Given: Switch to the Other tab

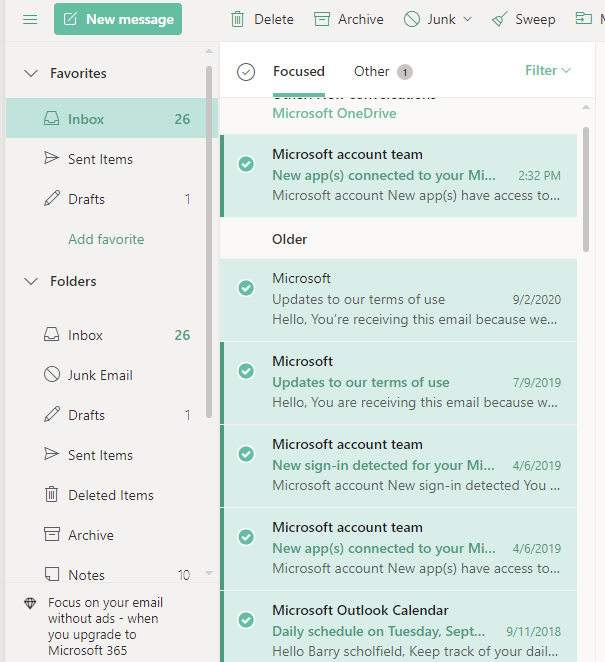Looking at the screenshot, I should point(371,71).
